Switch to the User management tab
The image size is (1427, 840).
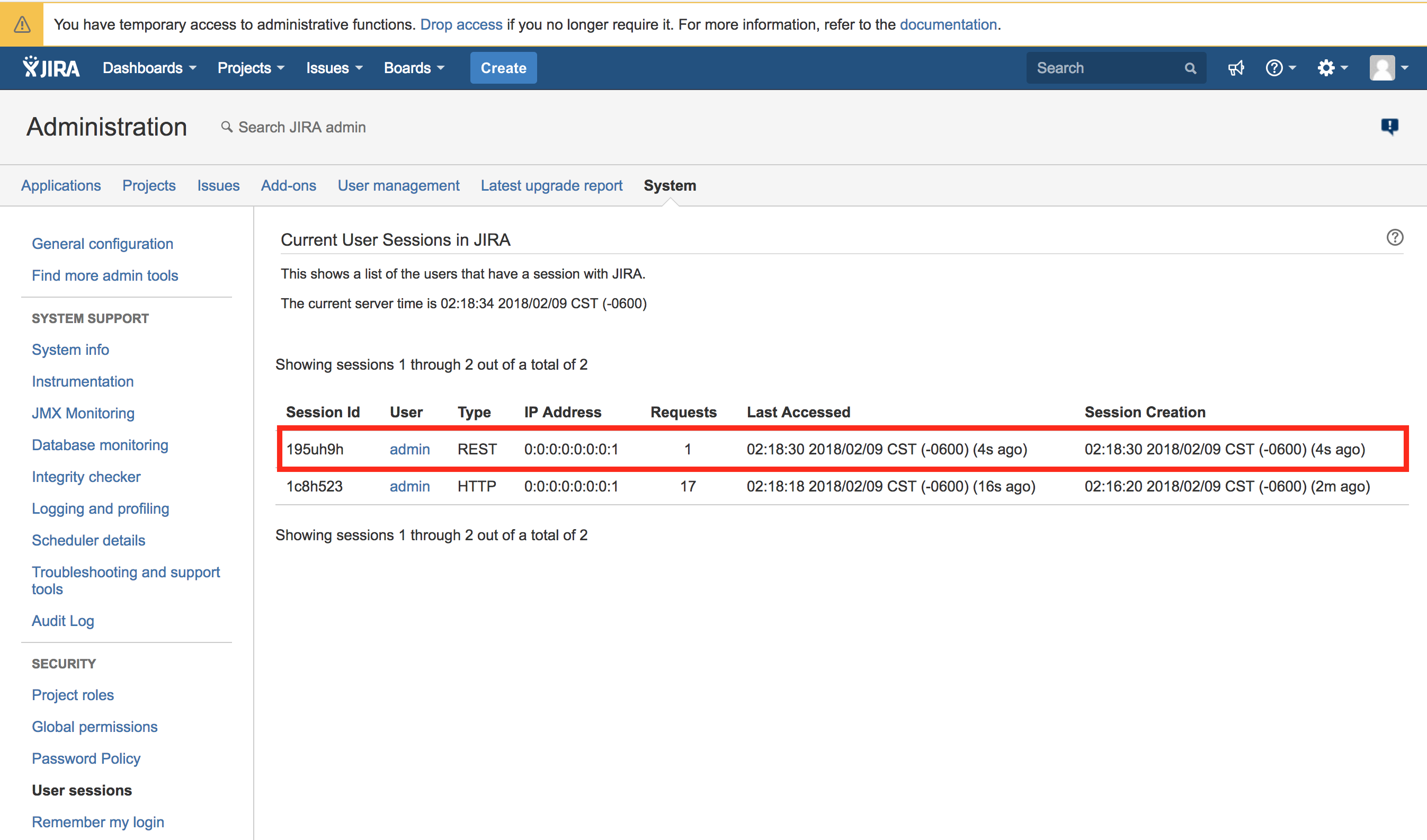(x=398, y=185)
